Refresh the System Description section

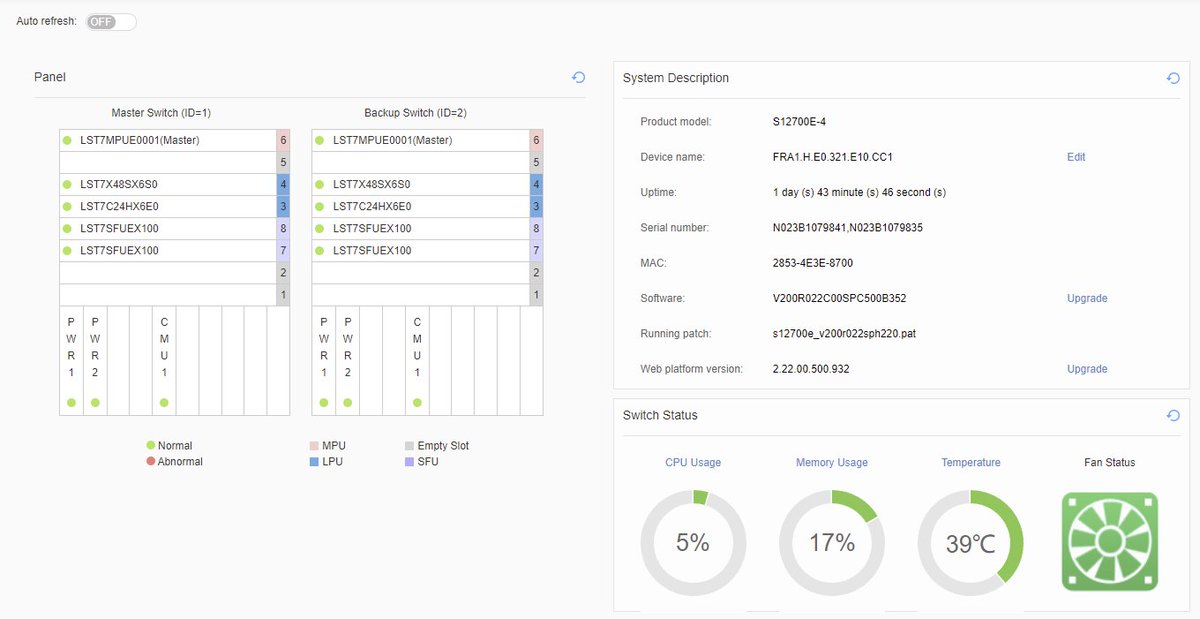tap(1173, 78)
